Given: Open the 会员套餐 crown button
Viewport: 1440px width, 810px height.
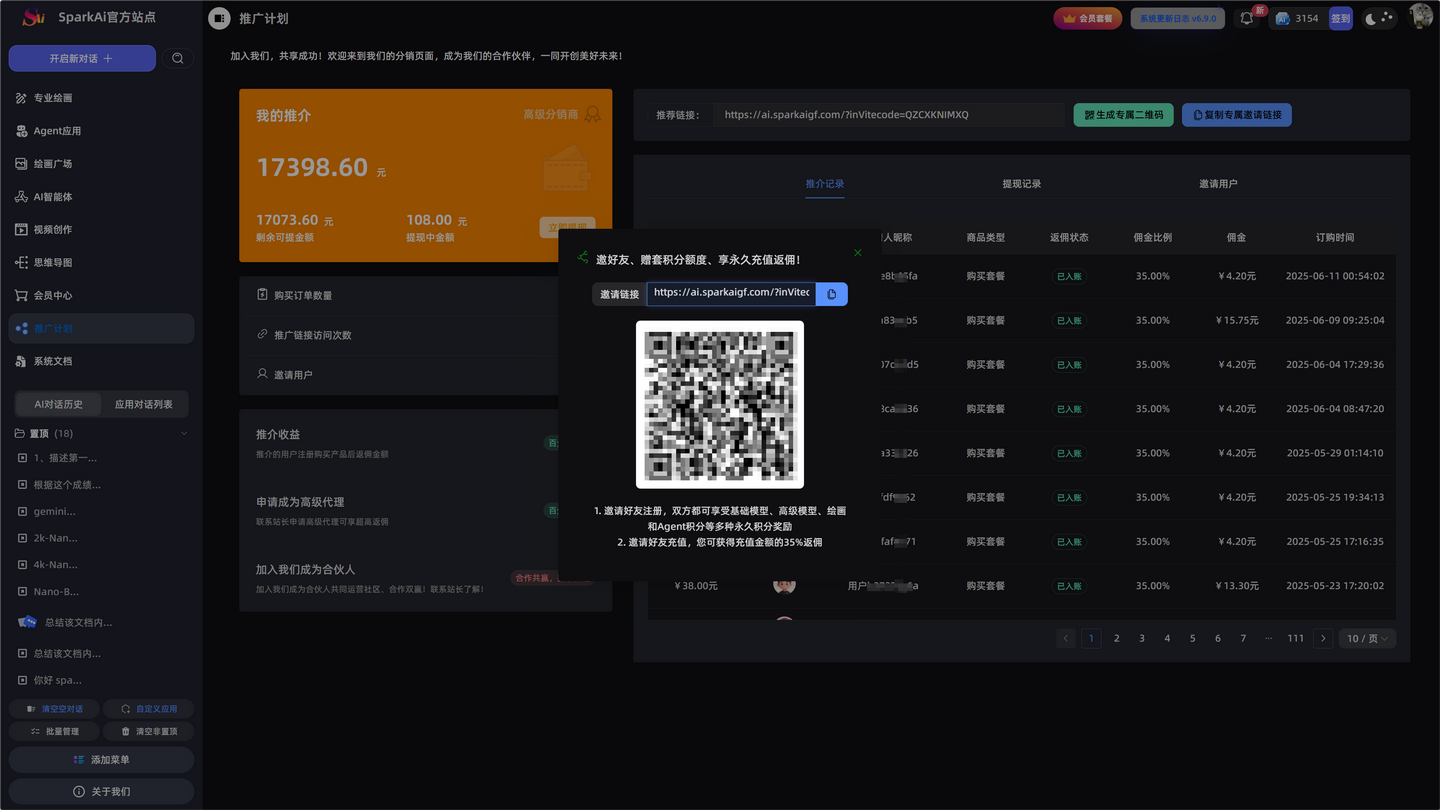Looking at the screenshot, I should point(1088,18).
